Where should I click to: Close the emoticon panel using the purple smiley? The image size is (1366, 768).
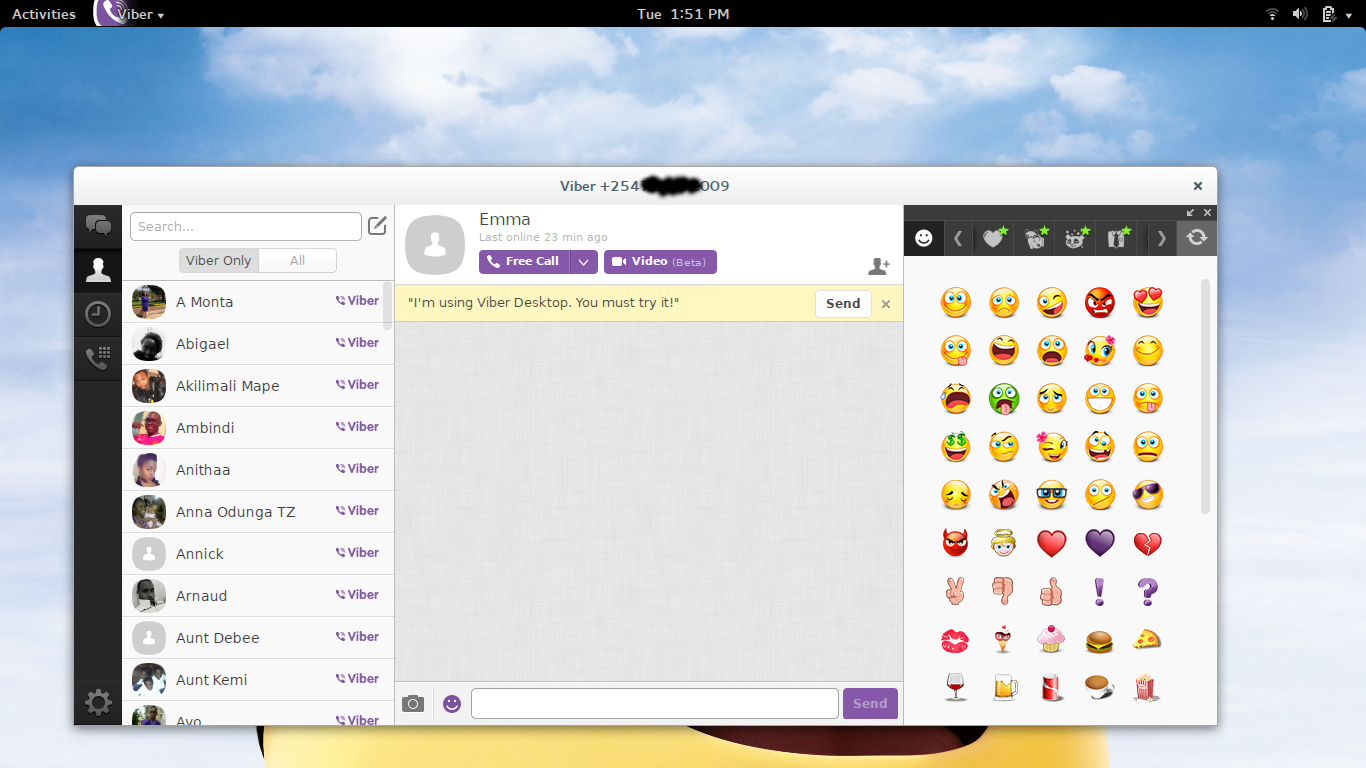tap(452, 703)
